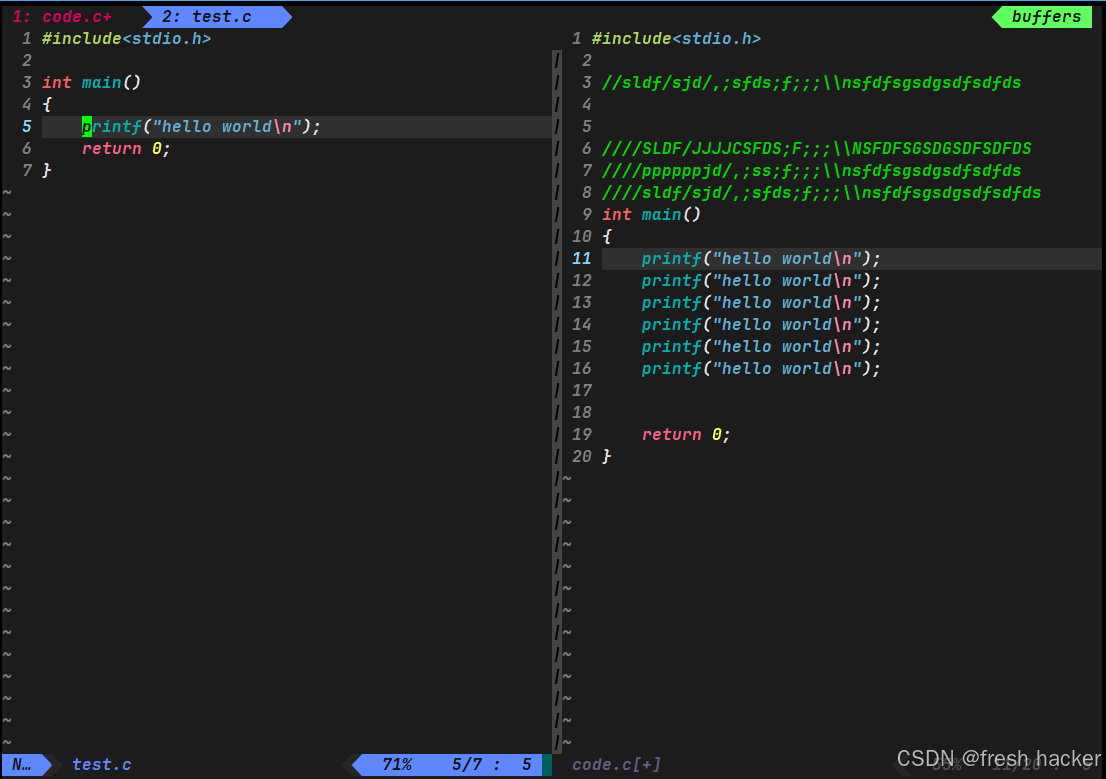Click line number 2 in right gutter

coord(586,61)
